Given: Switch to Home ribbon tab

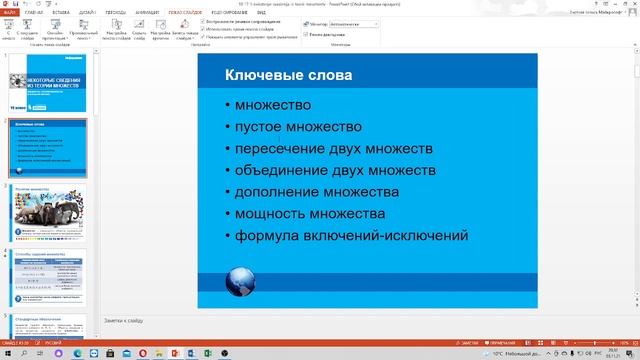Looking at the screenshot, I should coord(34,12).
